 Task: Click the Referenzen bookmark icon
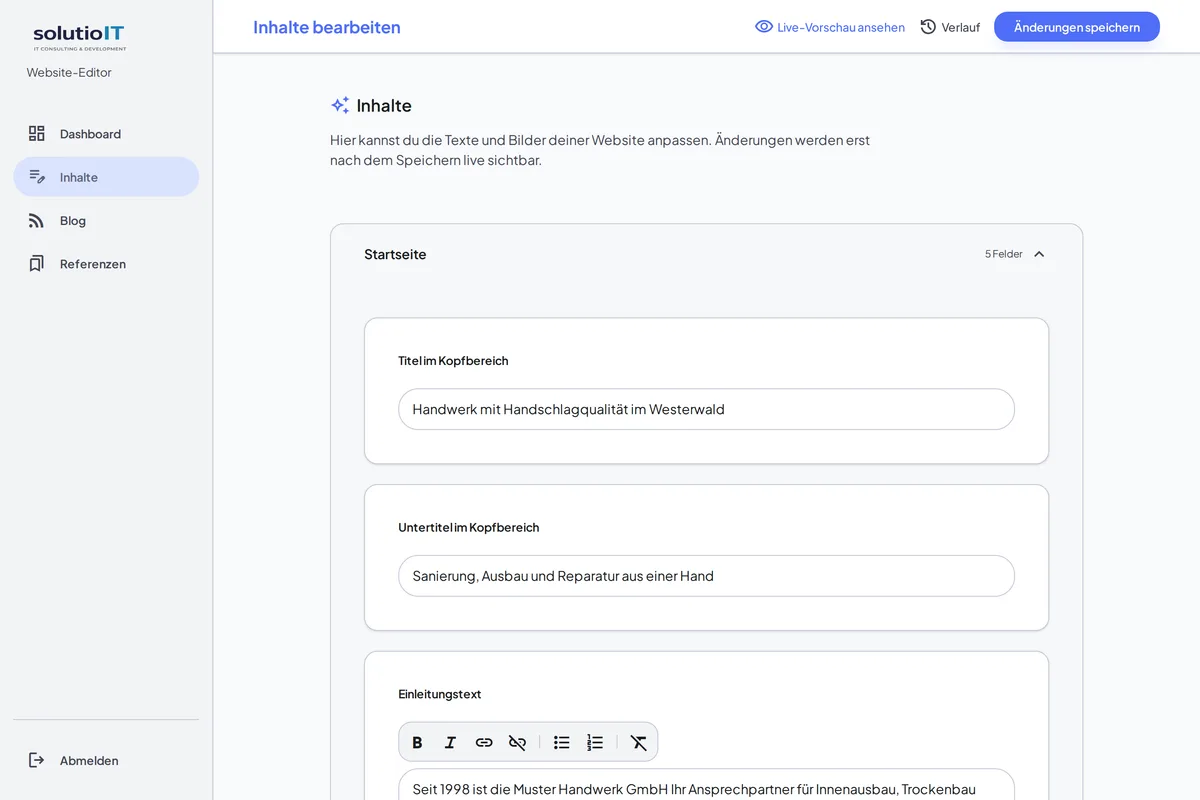tap(37, 264)
